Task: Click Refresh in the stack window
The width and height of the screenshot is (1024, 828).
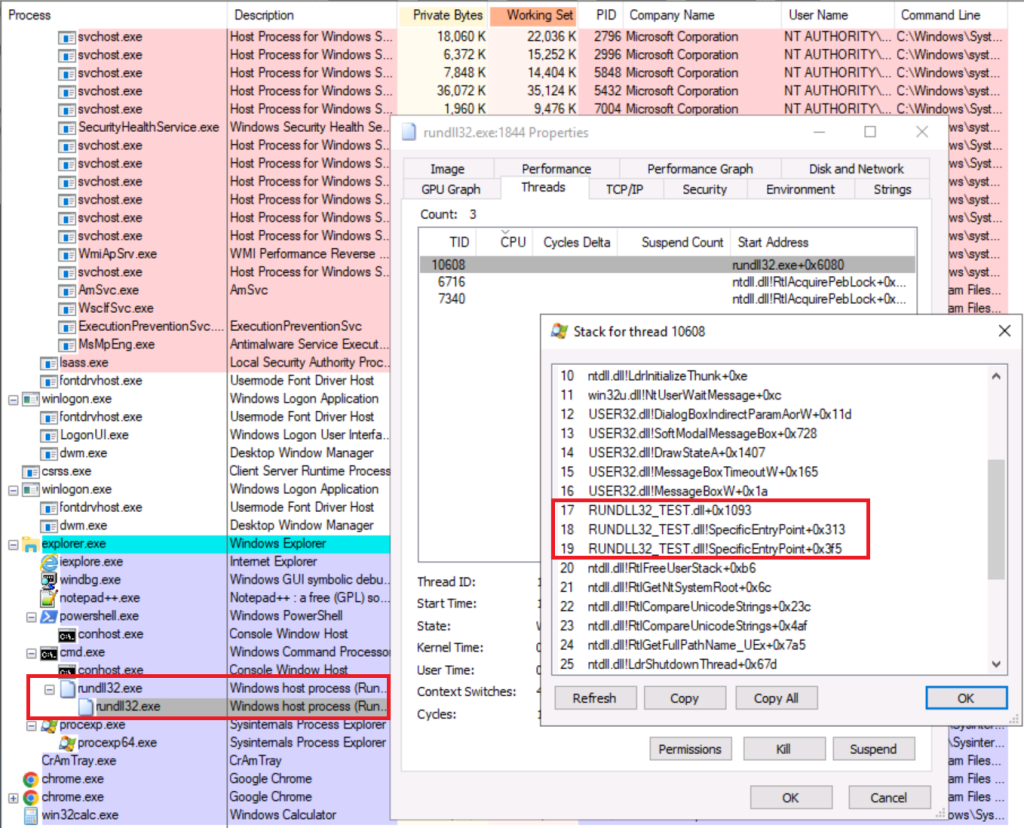Action: click(x=594, y=698)
